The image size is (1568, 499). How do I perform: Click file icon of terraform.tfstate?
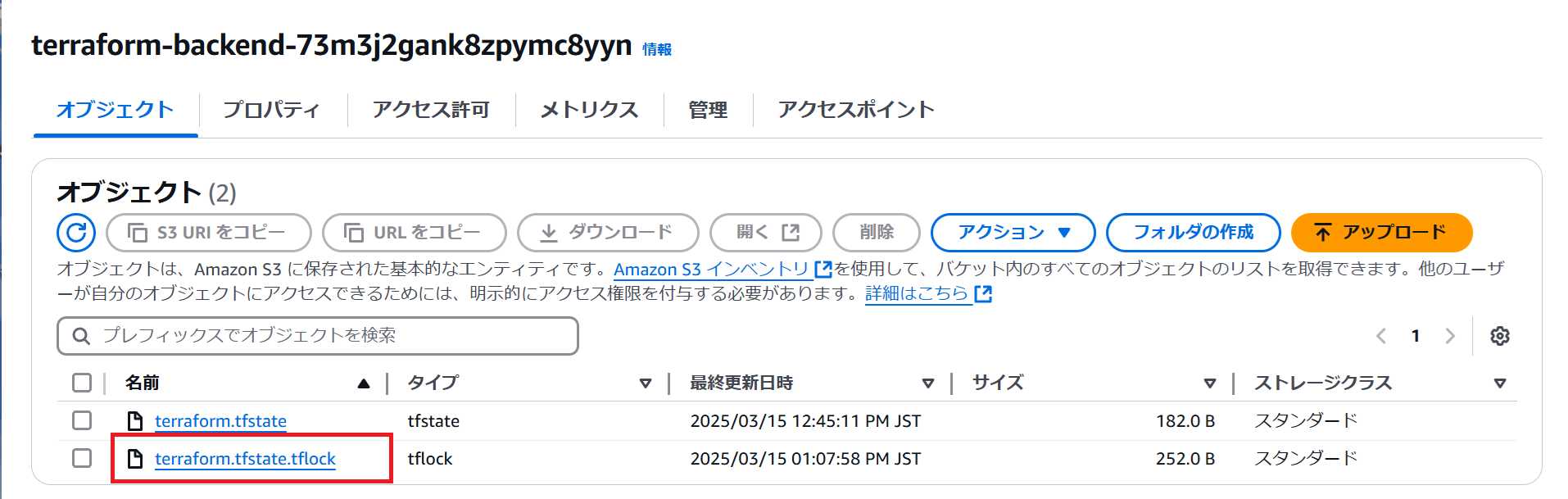tap(135, 421)
